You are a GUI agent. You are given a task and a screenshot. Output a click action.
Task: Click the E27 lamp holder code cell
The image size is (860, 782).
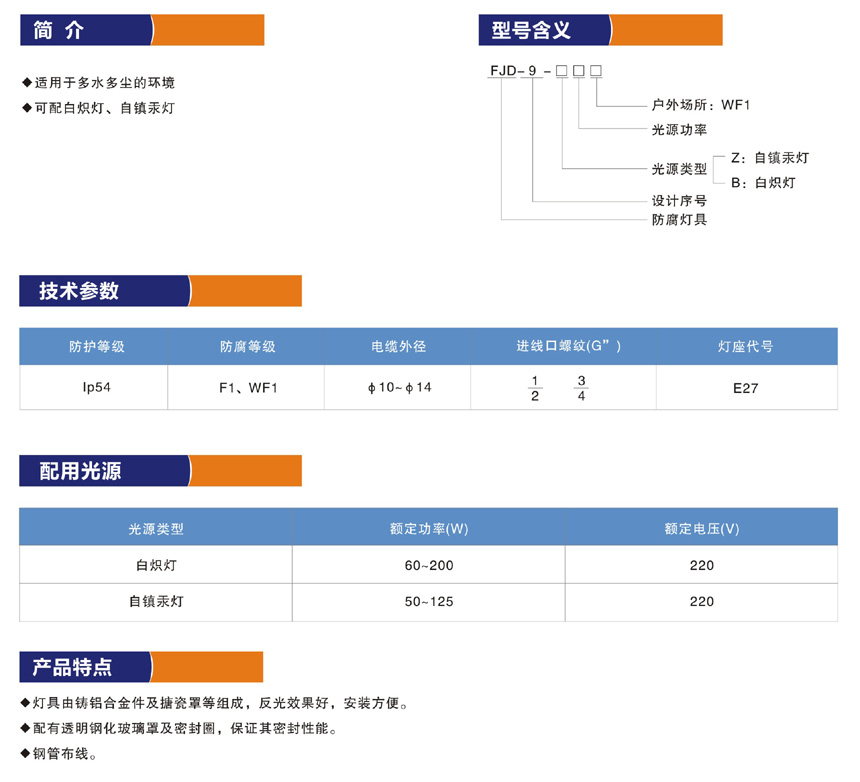[745, 388]
